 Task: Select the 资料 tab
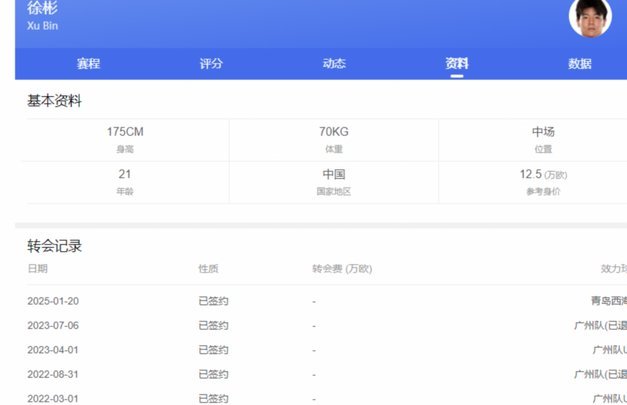(457, 64)
